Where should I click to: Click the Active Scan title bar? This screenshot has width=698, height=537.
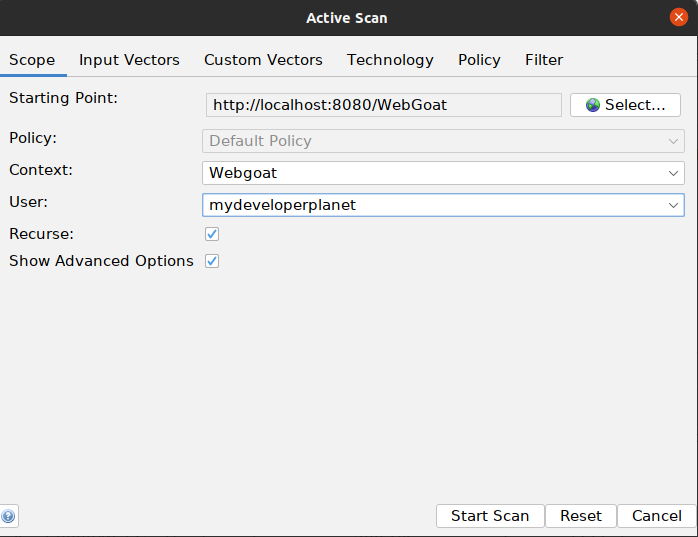coord(346,18)
